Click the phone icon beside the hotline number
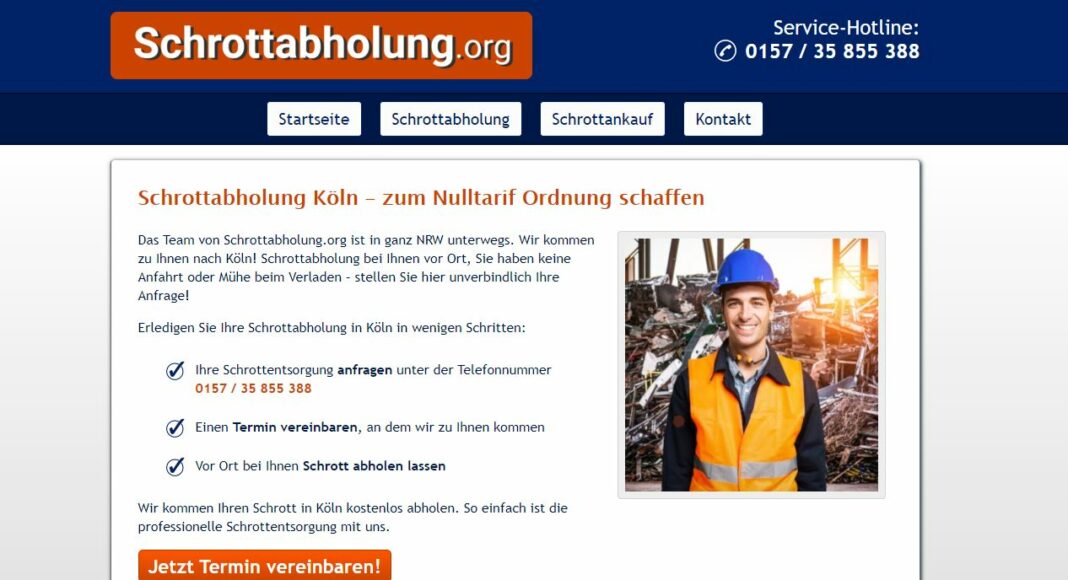The height and width of the screenshot is (580, 1068). pyautogui.click(x=725, y=51)
